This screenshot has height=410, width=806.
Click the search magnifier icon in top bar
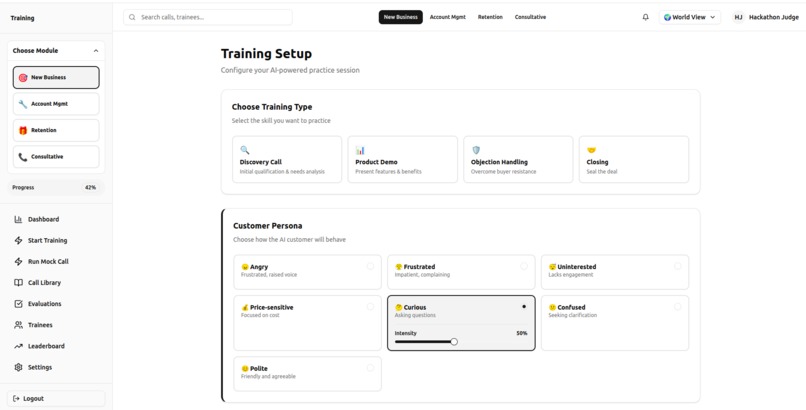132,17
